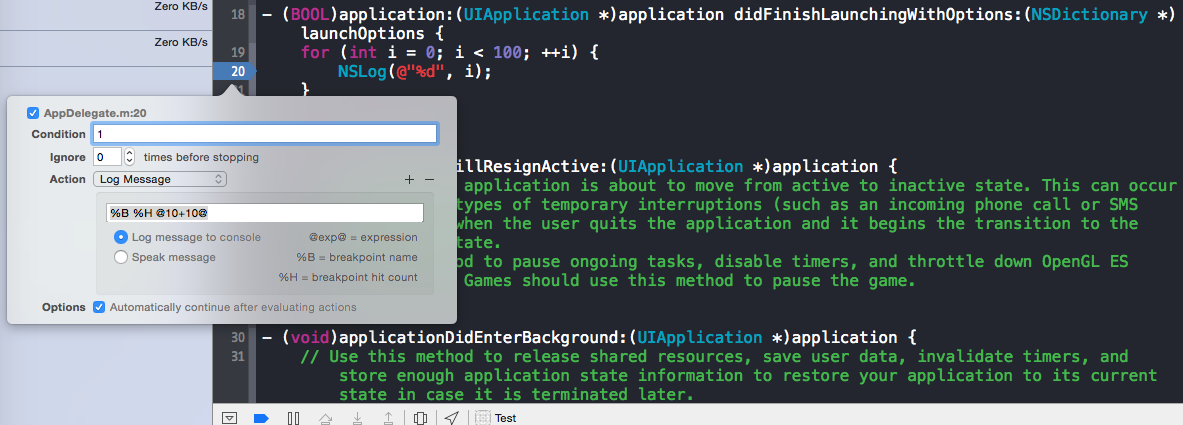1183x425 pixels.
Task: Open Debug View Hierarchy
Action: click(x=421, y=417)
